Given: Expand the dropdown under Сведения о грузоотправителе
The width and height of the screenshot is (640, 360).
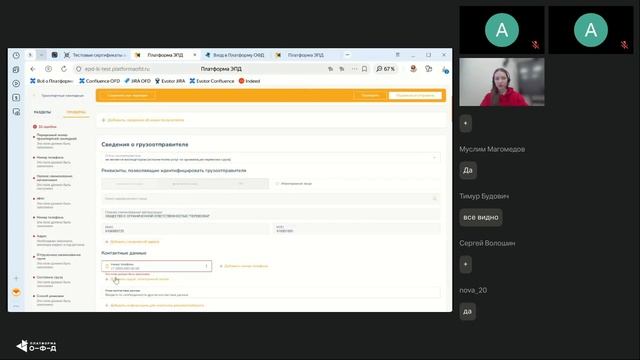Looking at the screenshot, I should (271, 158).
